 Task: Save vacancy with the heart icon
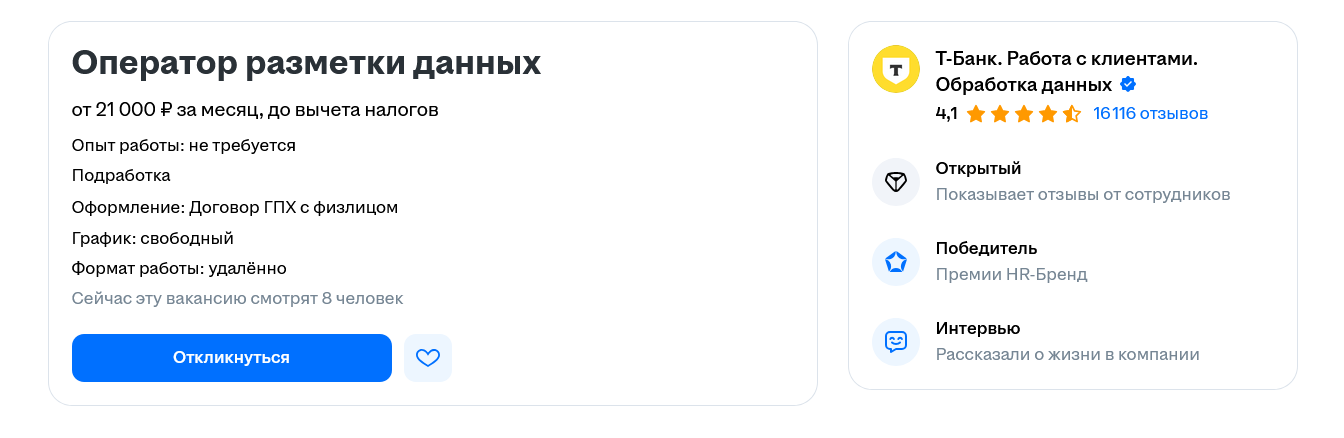(x=428, y=358)
